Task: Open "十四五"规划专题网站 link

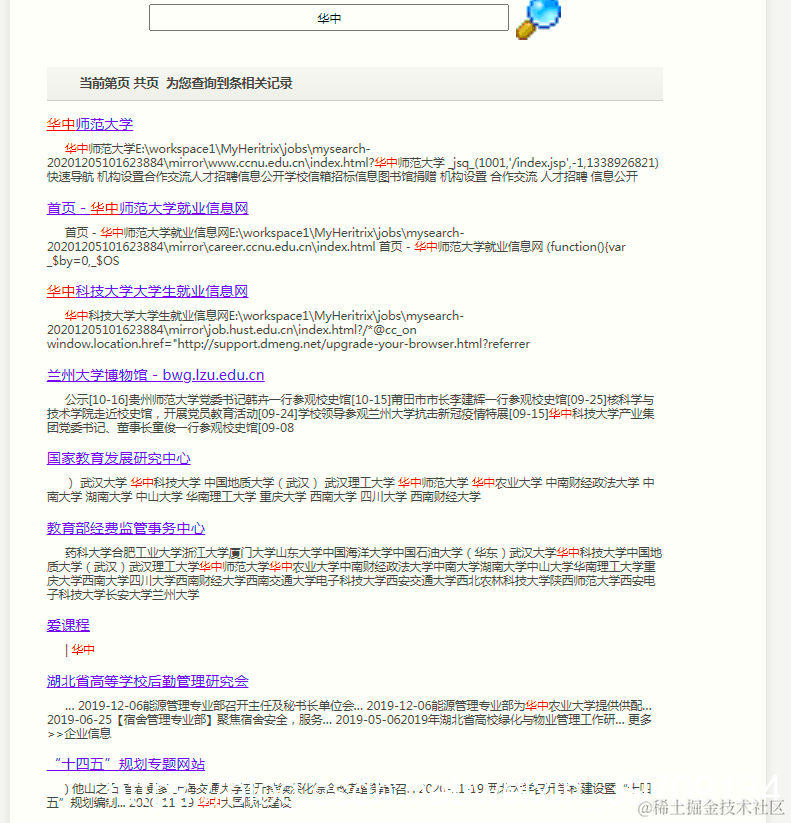Action: coord(126,764)
